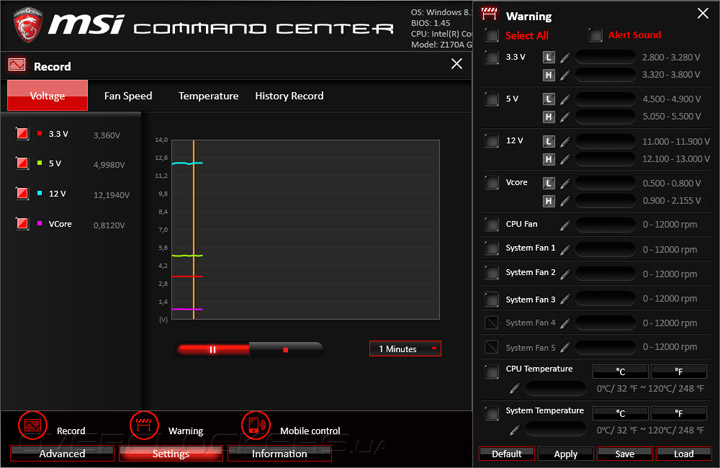The height and width of the screenshot is (468, 720).
Task: Click the Apply button in Warning
Action: pos(566,453)
